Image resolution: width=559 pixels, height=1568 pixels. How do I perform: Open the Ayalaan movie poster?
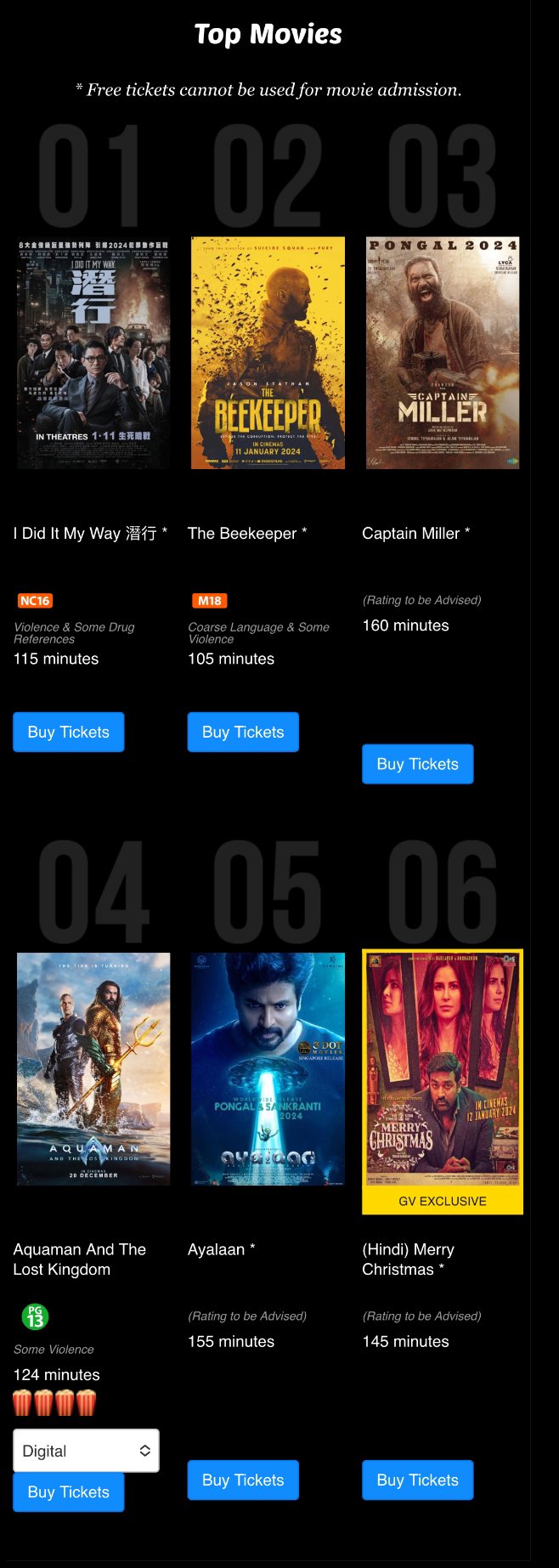(x=268, y=1069)
